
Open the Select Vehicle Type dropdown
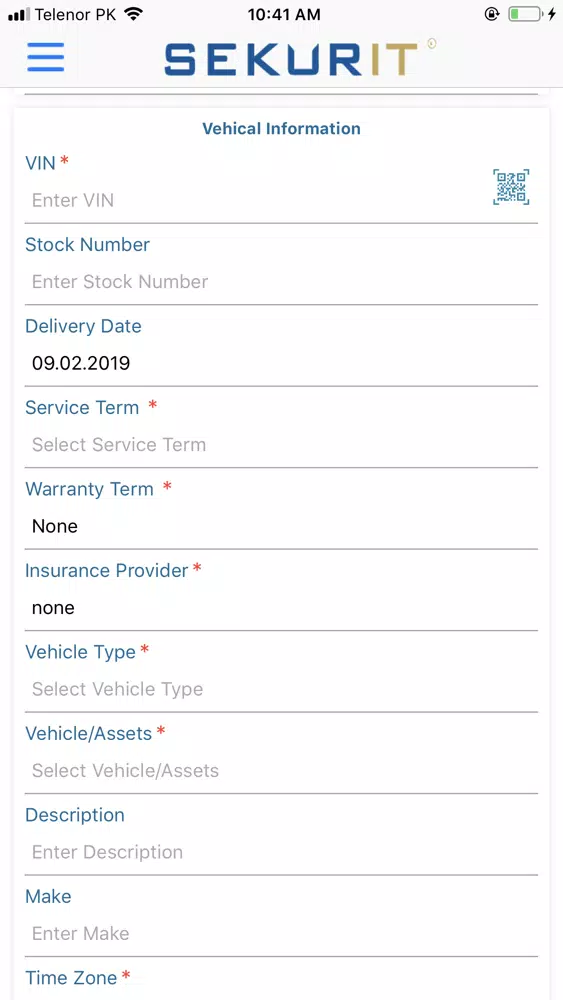point(281,689)
